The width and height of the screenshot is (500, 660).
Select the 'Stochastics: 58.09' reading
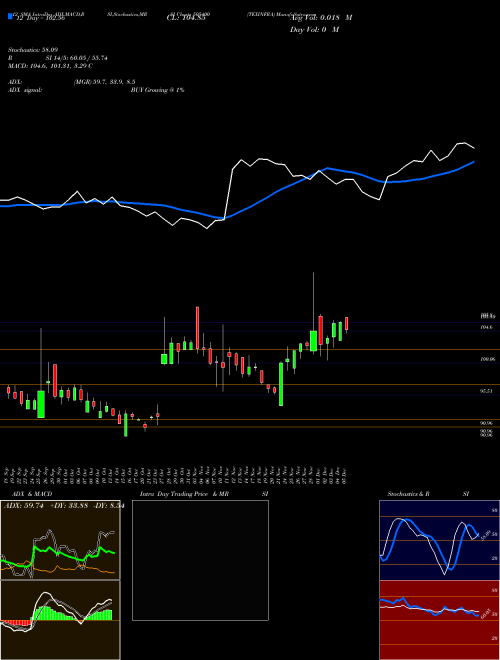[x=32, y=50]
